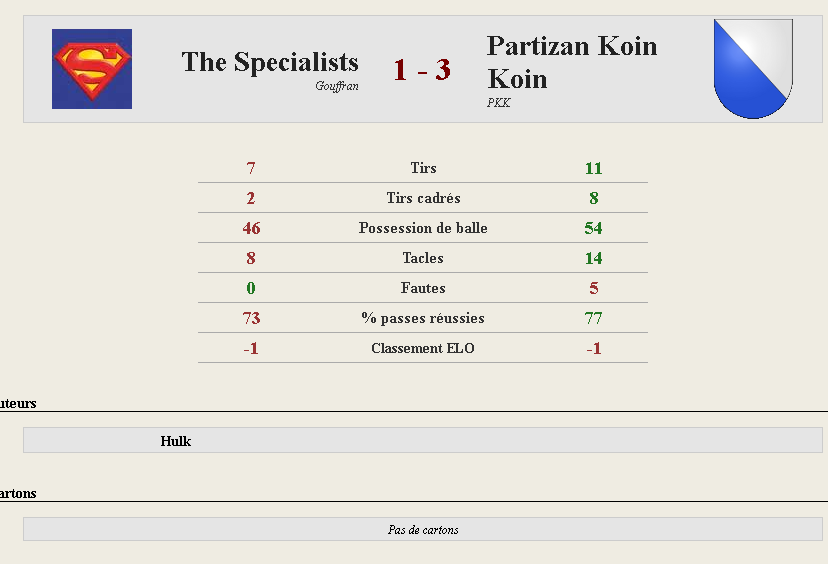Click the Fautes statistic label
828x564 pixels.
(x=423, y=288)
